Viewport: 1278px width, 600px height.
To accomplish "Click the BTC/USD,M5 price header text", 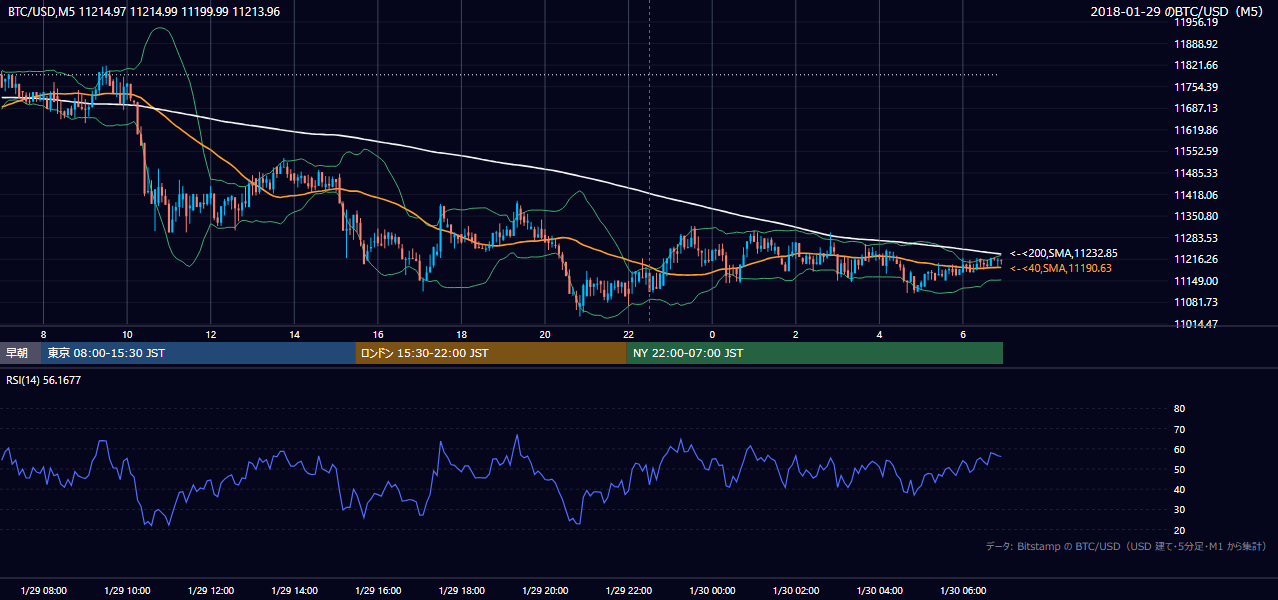I will coord(144,11).
